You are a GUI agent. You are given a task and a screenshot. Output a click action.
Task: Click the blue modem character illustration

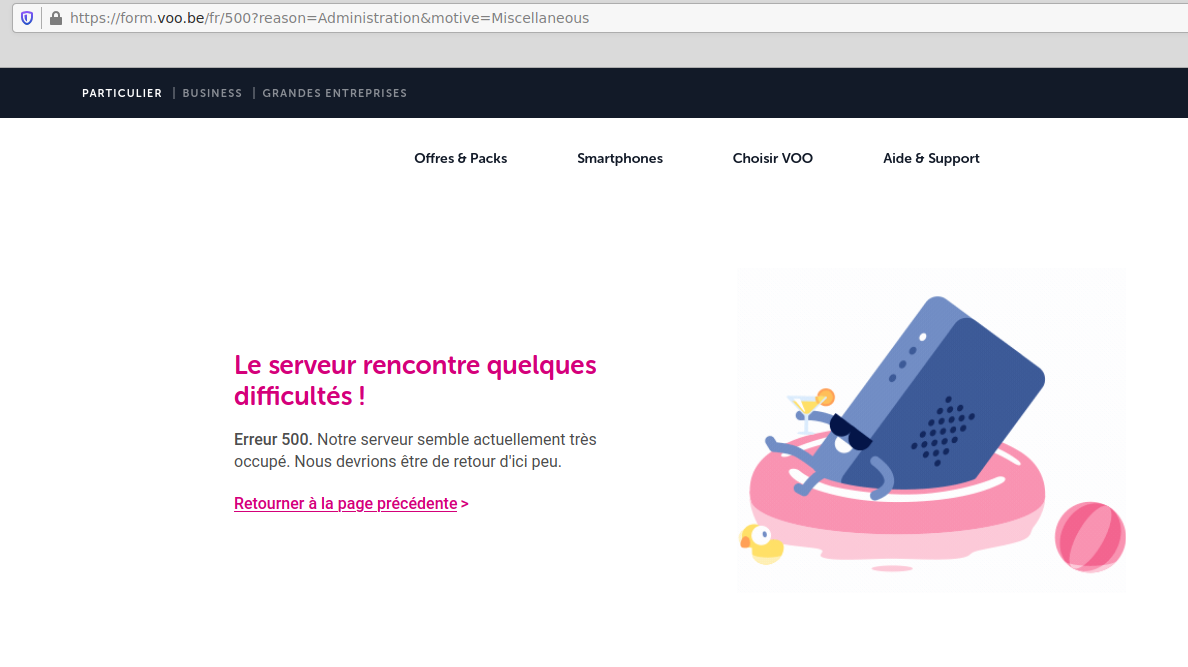960,380
